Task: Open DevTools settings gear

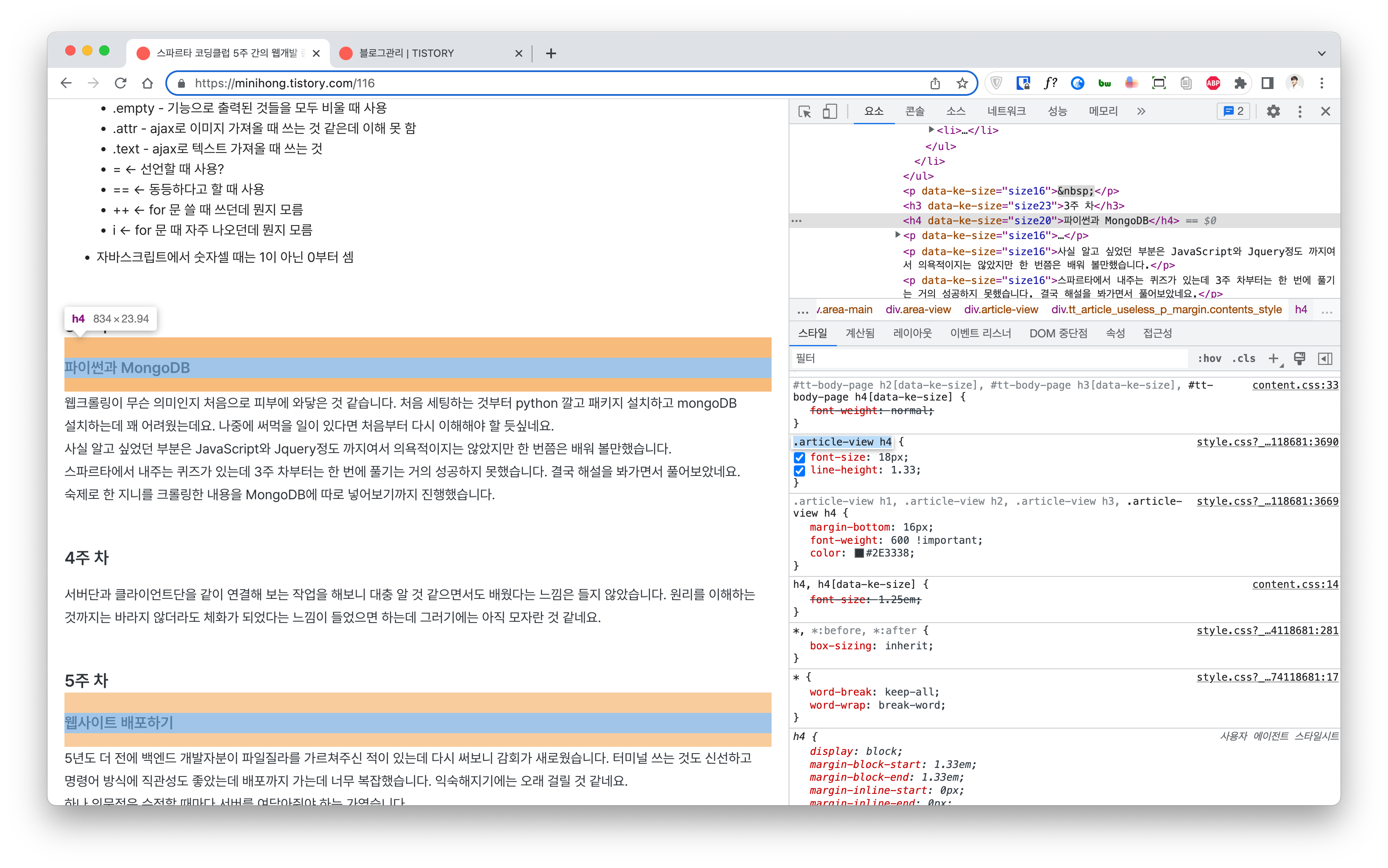Action: 1273,111
